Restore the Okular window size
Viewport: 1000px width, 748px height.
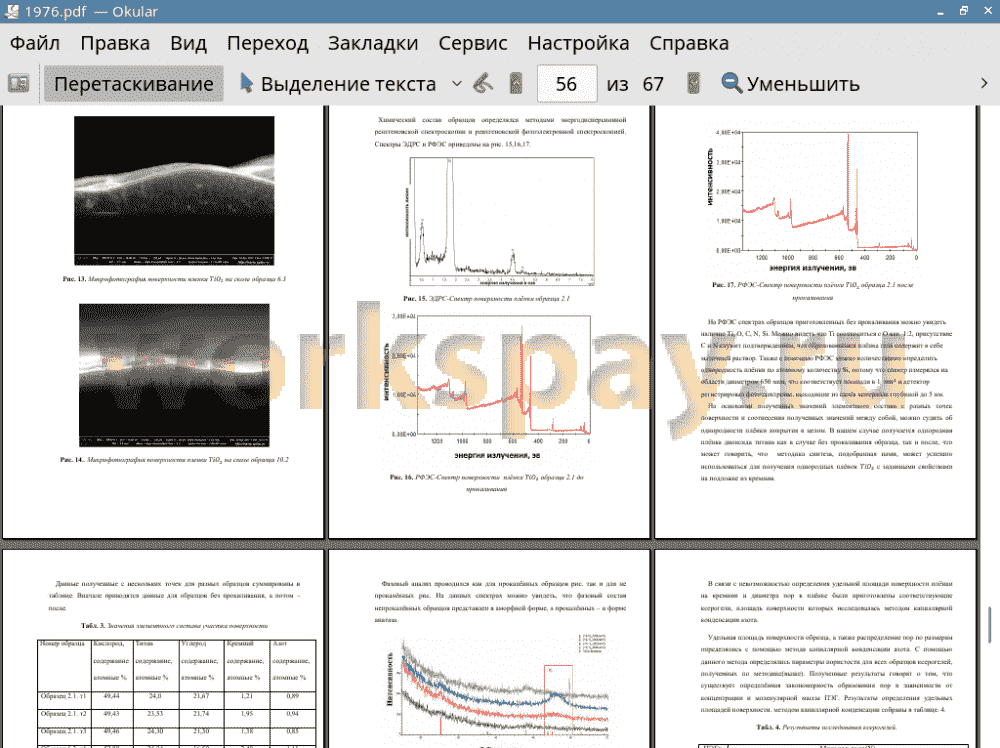point(964,11)
